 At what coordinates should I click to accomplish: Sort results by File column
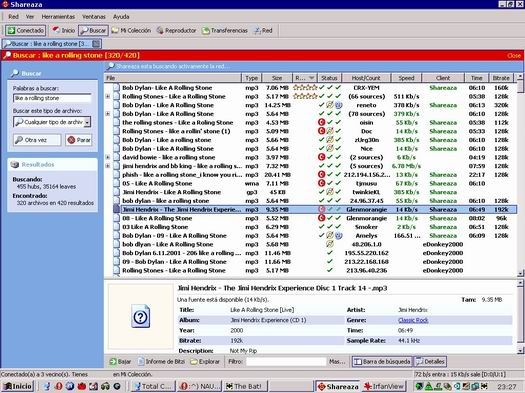click(173, 78)
